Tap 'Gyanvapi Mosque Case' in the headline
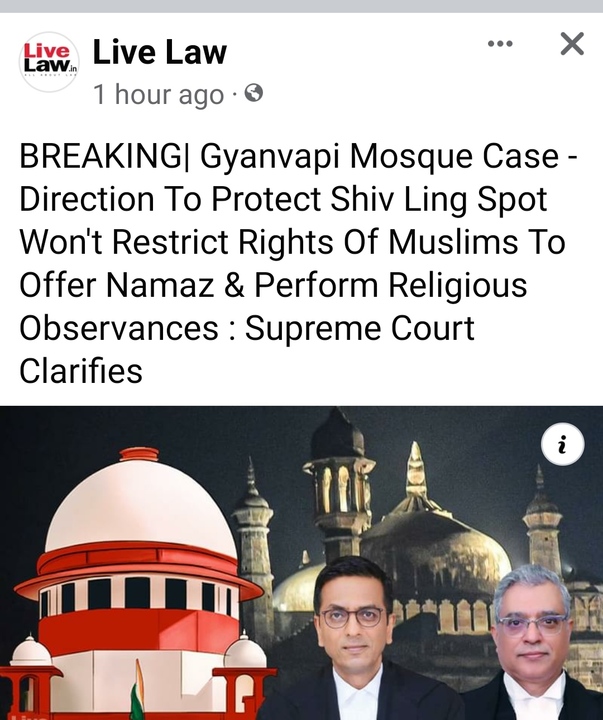The height and width of the screenshot is (720, 603). point(379,157)
